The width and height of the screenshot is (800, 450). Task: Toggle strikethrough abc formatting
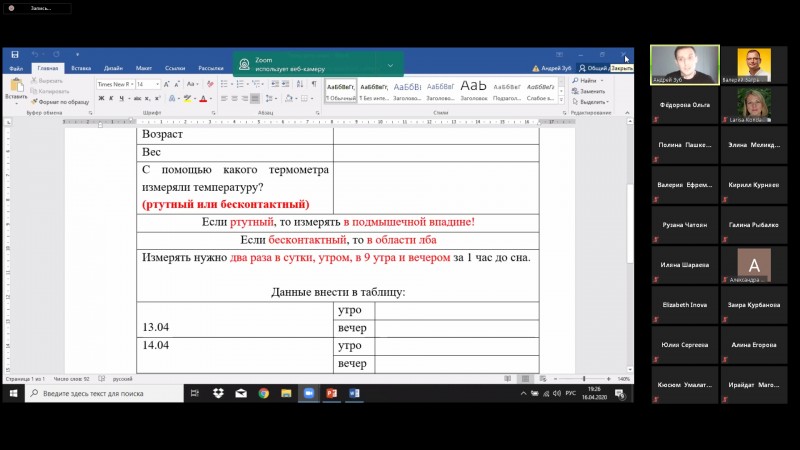pyautogui.click(x=137, y=98)
